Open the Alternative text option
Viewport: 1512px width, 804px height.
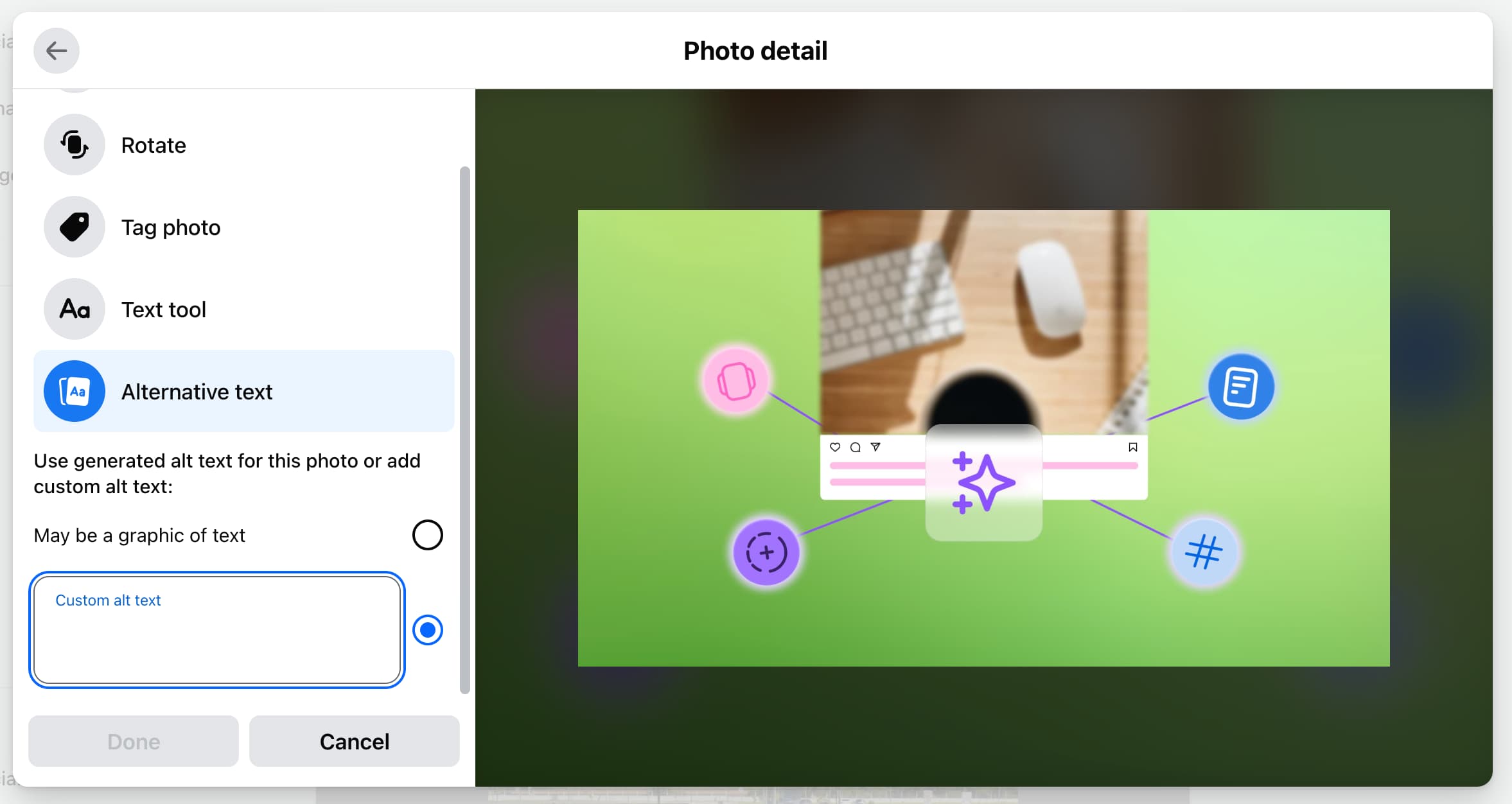[x=197, y=391]
